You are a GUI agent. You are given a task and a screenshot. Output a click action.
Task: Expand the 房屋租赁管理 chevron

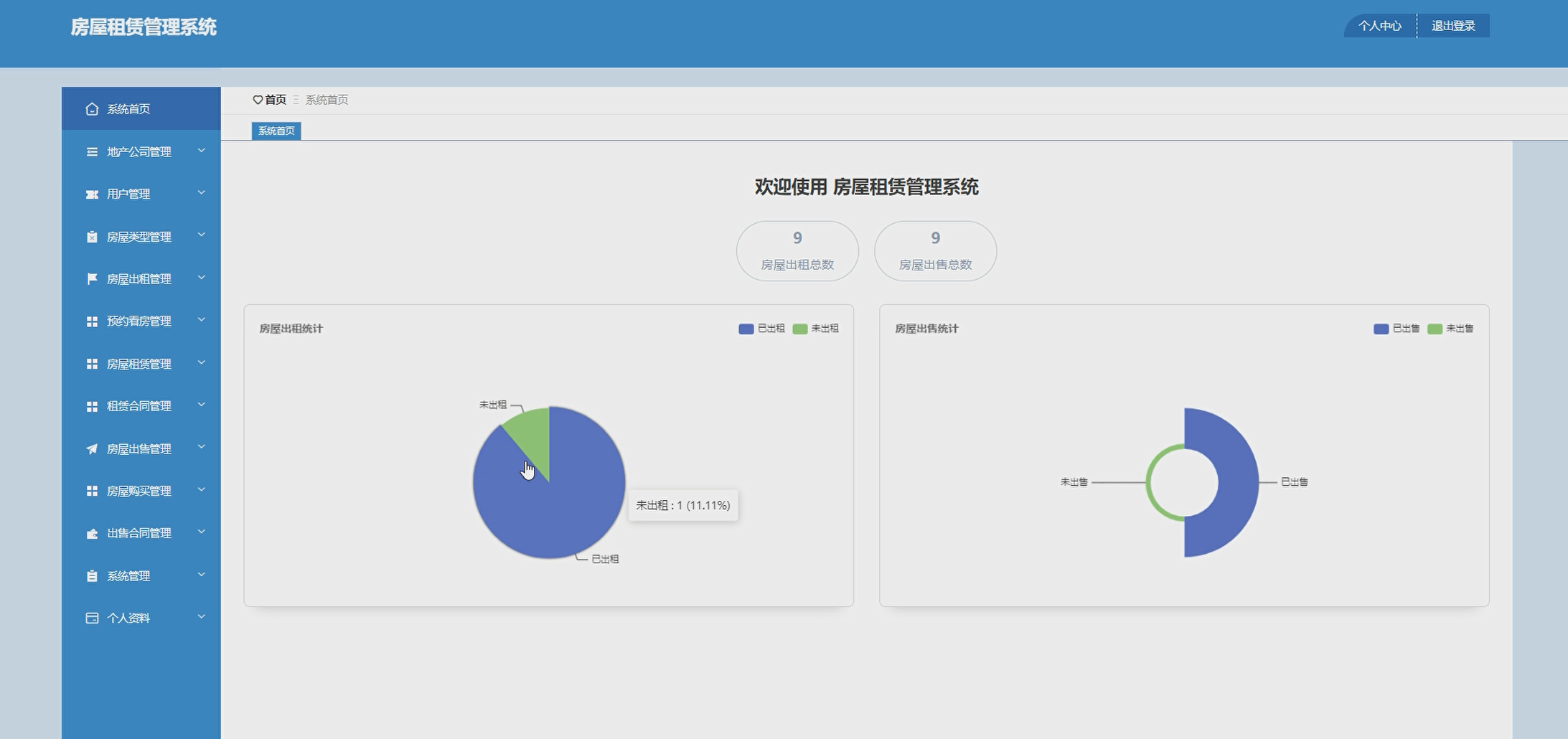tap(202, 362)
